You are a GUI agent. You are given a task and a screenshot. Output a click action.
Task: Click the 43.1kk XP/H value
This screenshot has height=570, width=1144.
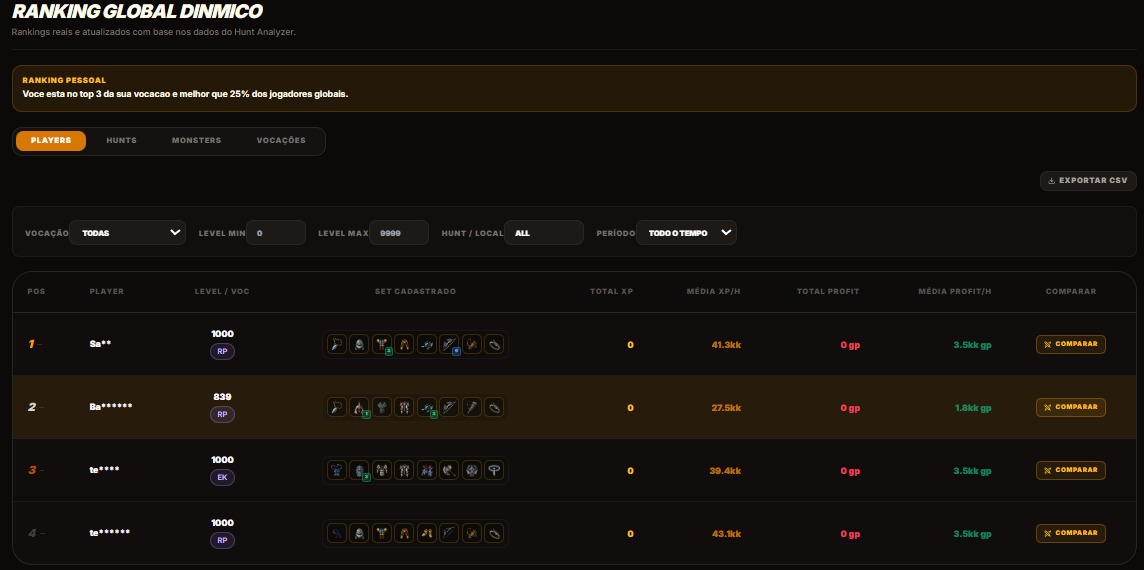726,534
